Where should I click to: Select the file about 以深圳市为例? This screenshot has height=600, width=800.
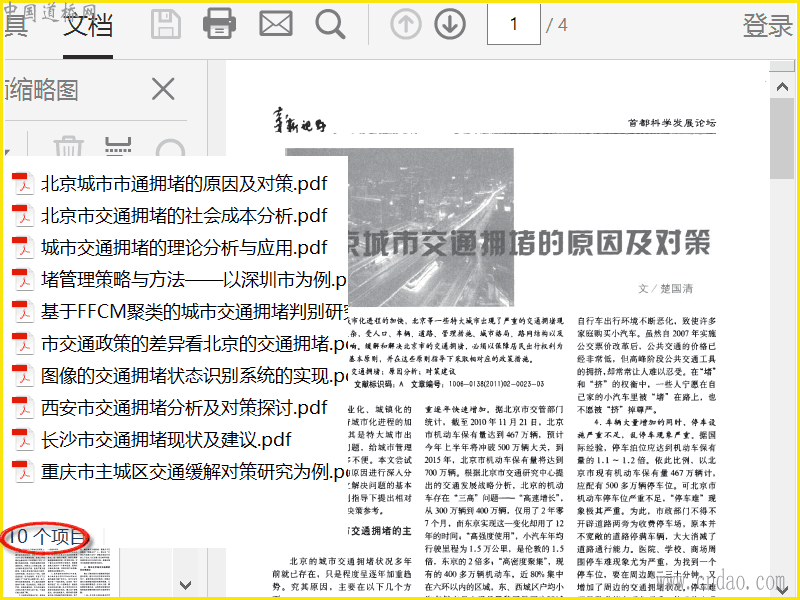point(194,280)
